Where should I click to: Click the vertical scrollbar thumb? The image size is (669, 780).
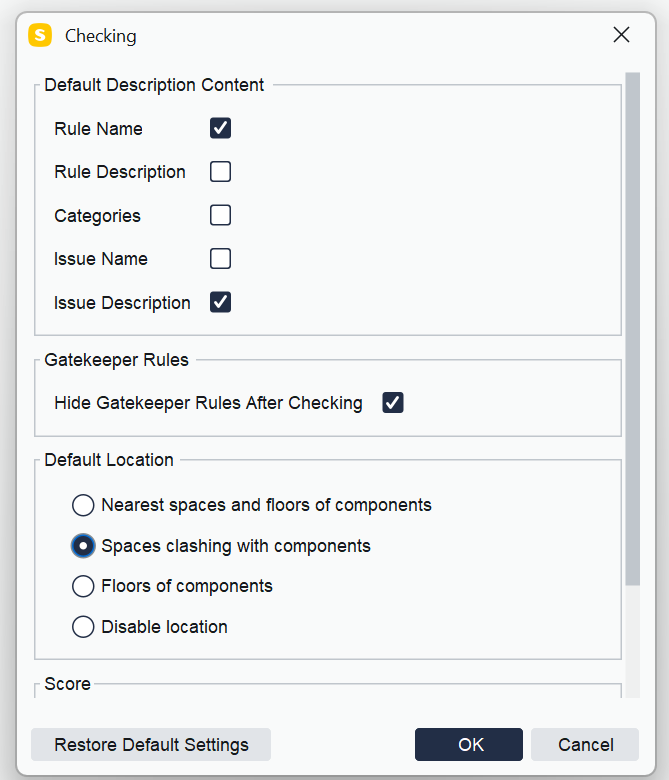(x=632, y=330)
